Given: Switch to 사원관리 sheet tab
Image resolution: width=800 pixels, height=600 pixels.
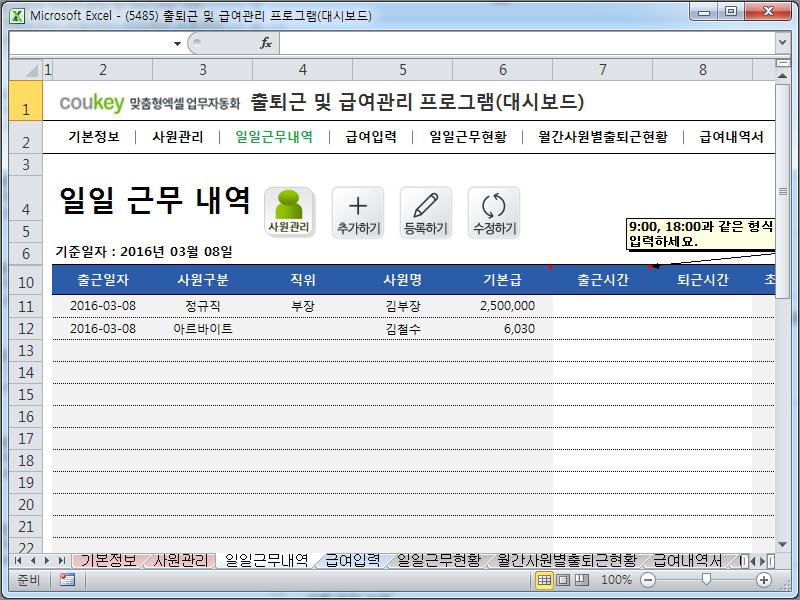Looking at the screenshot, I should click(x=181, y=561).
